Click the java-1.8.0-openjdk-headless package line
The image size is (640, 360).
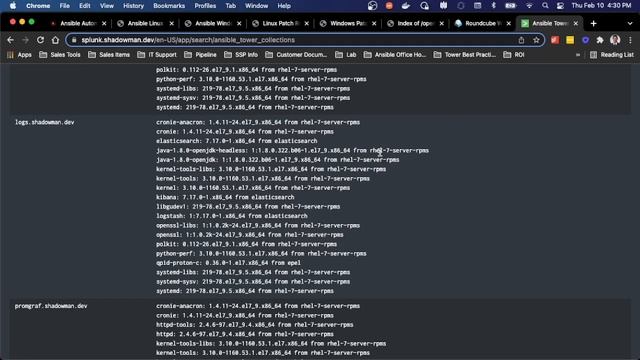coord(292,150)
